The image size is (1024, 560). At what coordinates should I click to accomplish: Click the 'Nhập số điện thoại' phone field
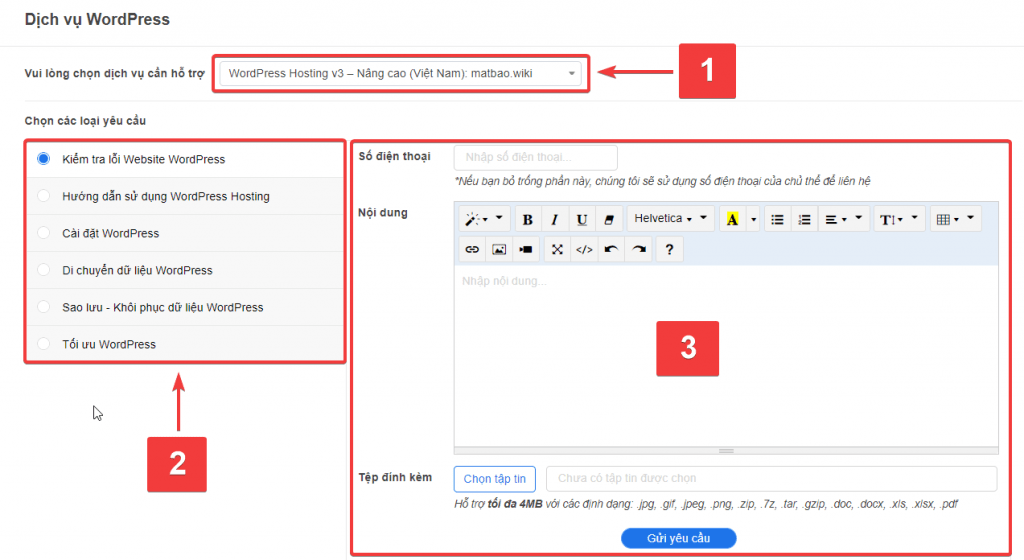(x=535, y=157)
